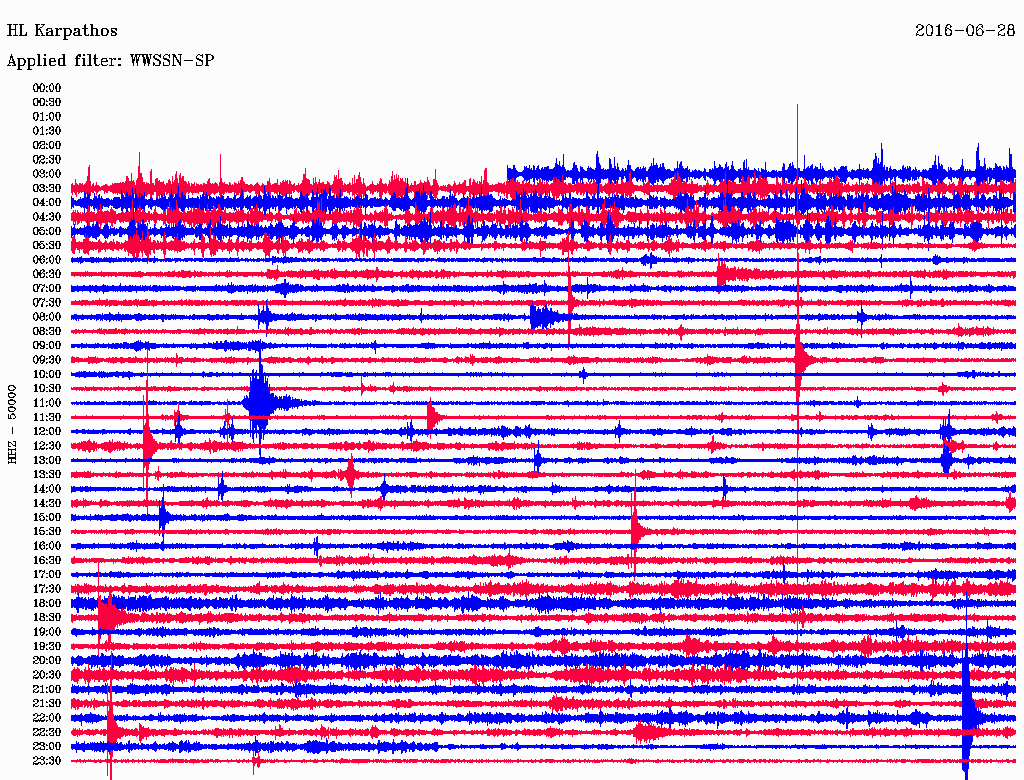Click the date label 2016-06-28

(x=965, y=31)
